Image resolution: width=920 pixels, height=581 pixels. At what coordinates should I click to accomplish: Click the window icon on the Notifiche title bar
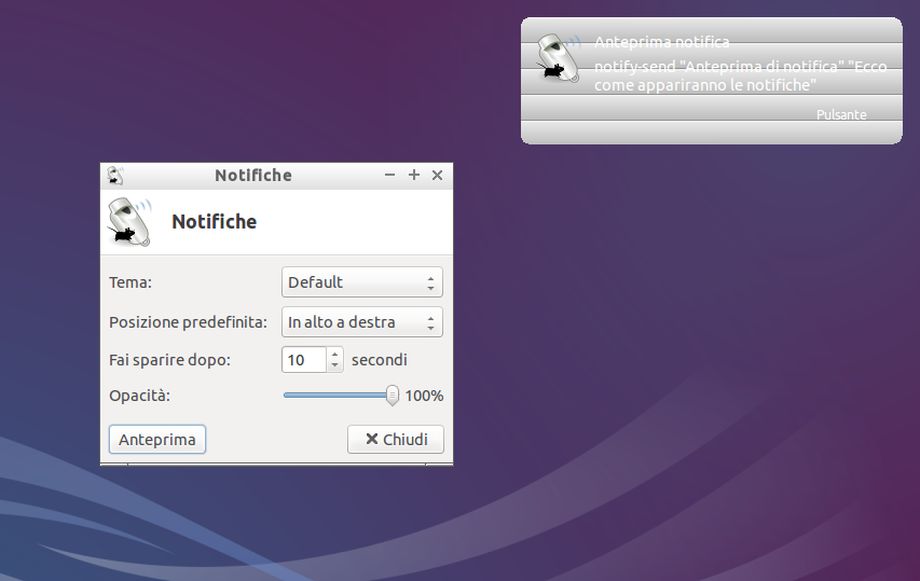click(114, 175)
